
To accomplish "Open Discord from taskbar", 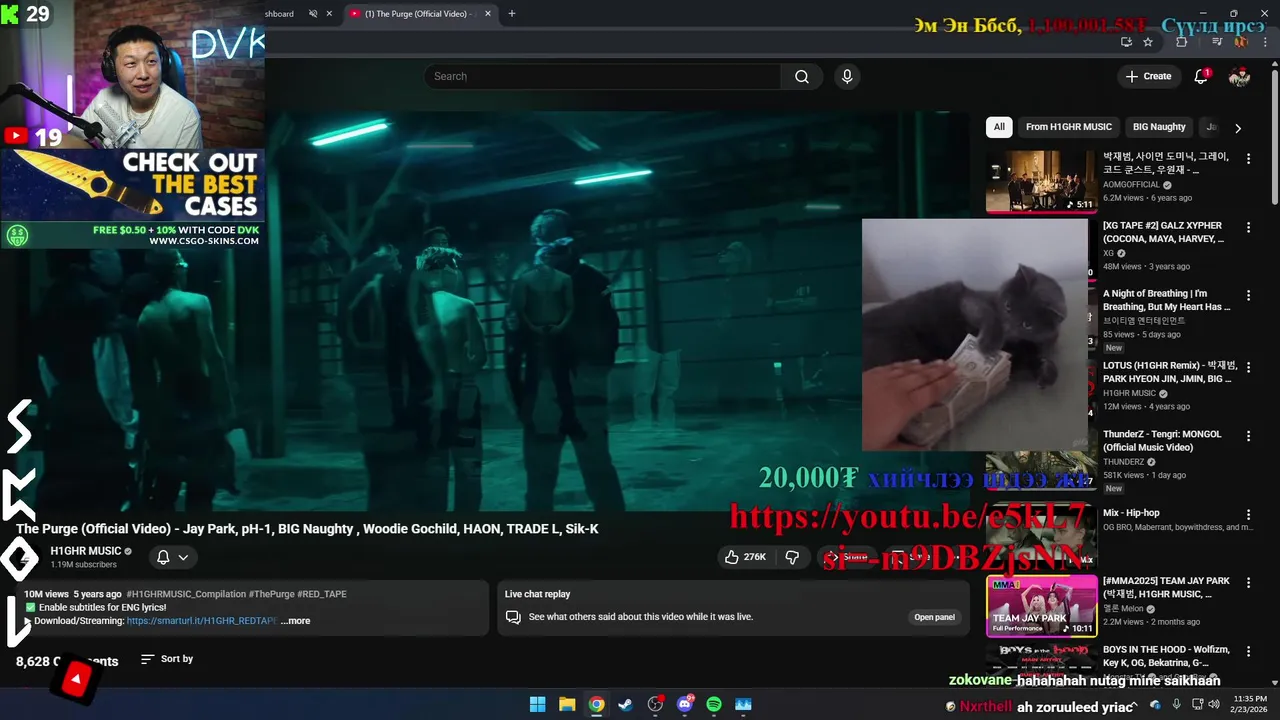I will pyautogui.click(x=685, y=704).
